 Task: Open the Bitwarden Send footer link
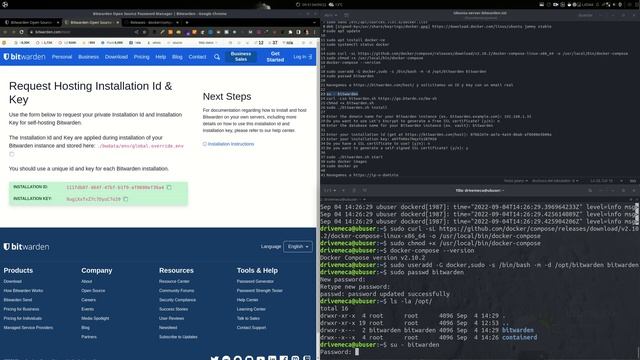tap(18, 300)
